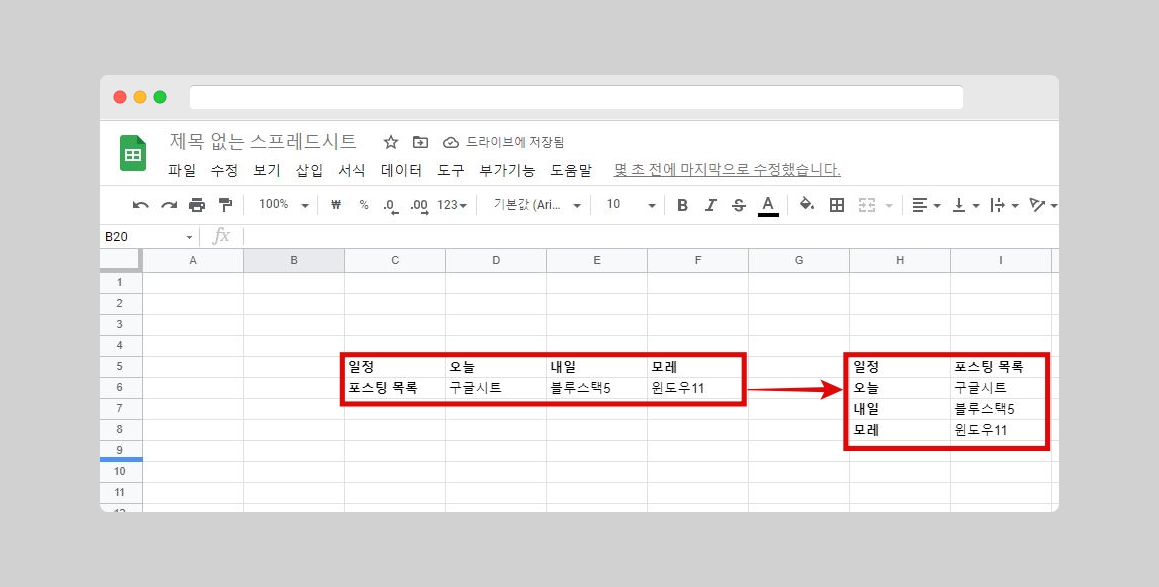Select cell H7 containing 내일
Image resolution: width=1159 pixels, height=587 pixels.
pos(900,409)
